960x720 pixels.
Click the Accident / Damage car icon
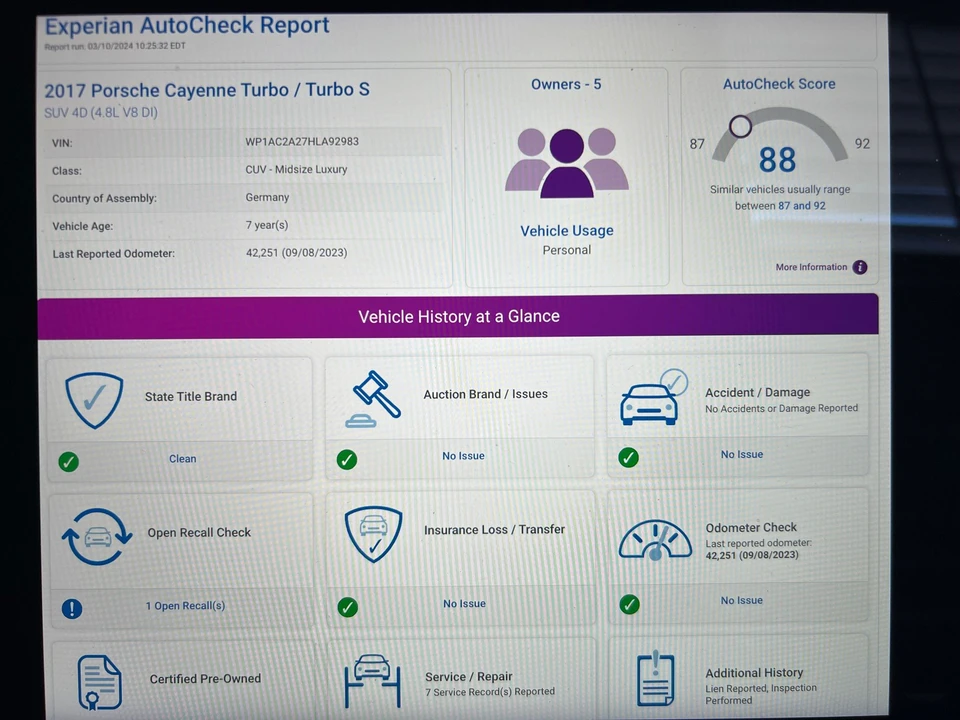(654, 397)
